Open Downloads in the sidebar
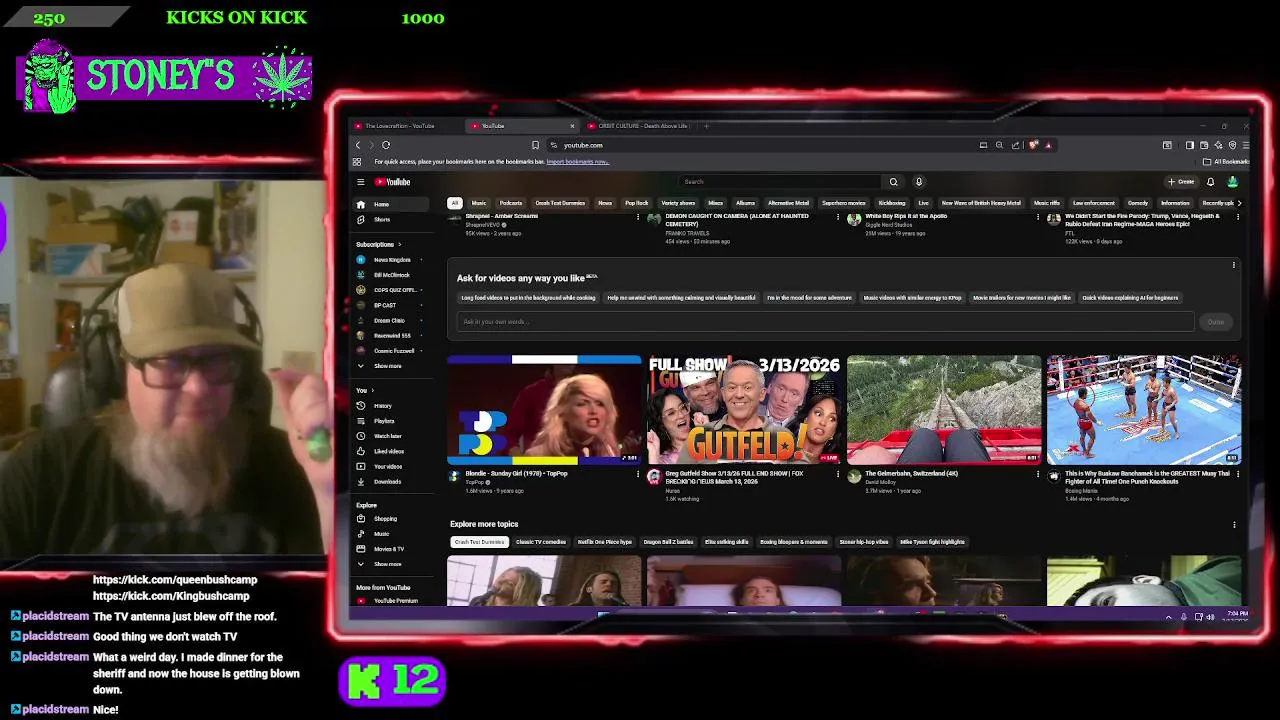The width and height of the screenshot is (1280, 720). click(390, 482)
